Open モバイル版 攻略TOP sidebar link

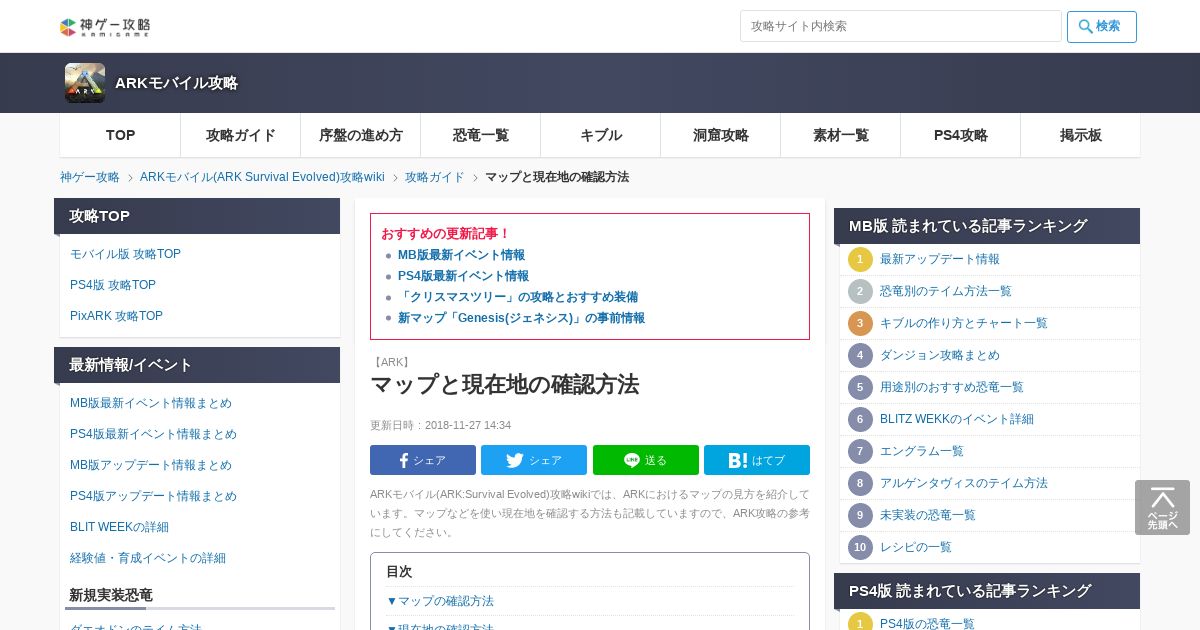coord(125,254)
